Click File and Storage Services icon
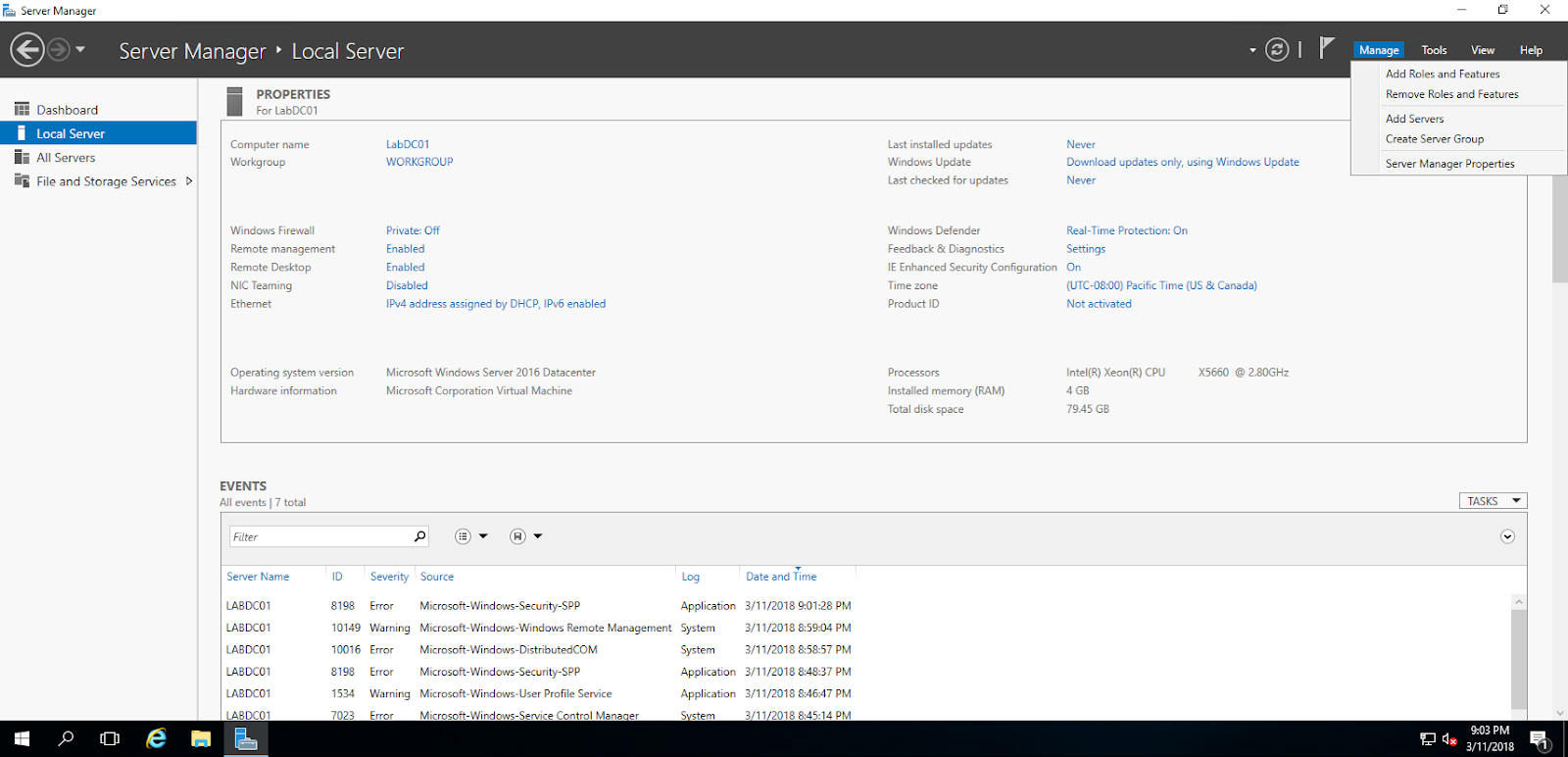The height and width of the screenshot is (757, 1568). pos(22,180)
